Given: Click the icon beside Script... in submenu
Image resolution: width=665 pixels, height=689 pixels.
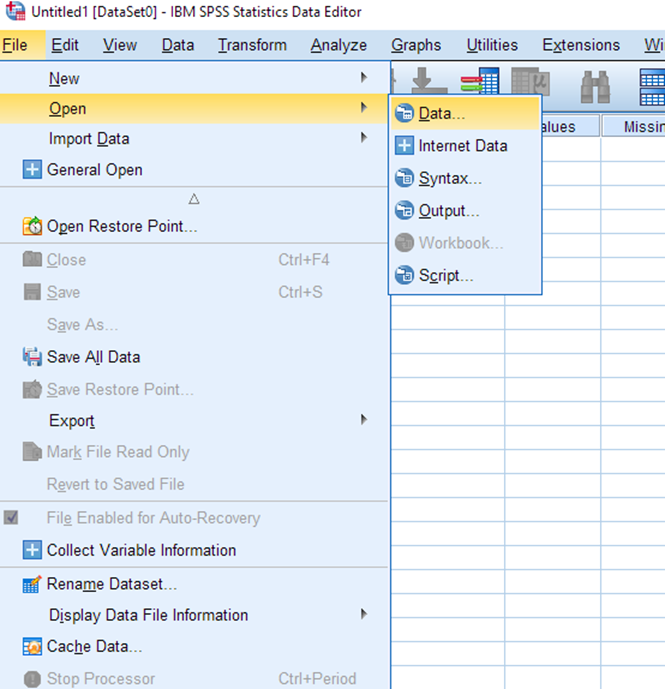Looking at the screenshot, I should pyautogui.click(x=404, y=275).
